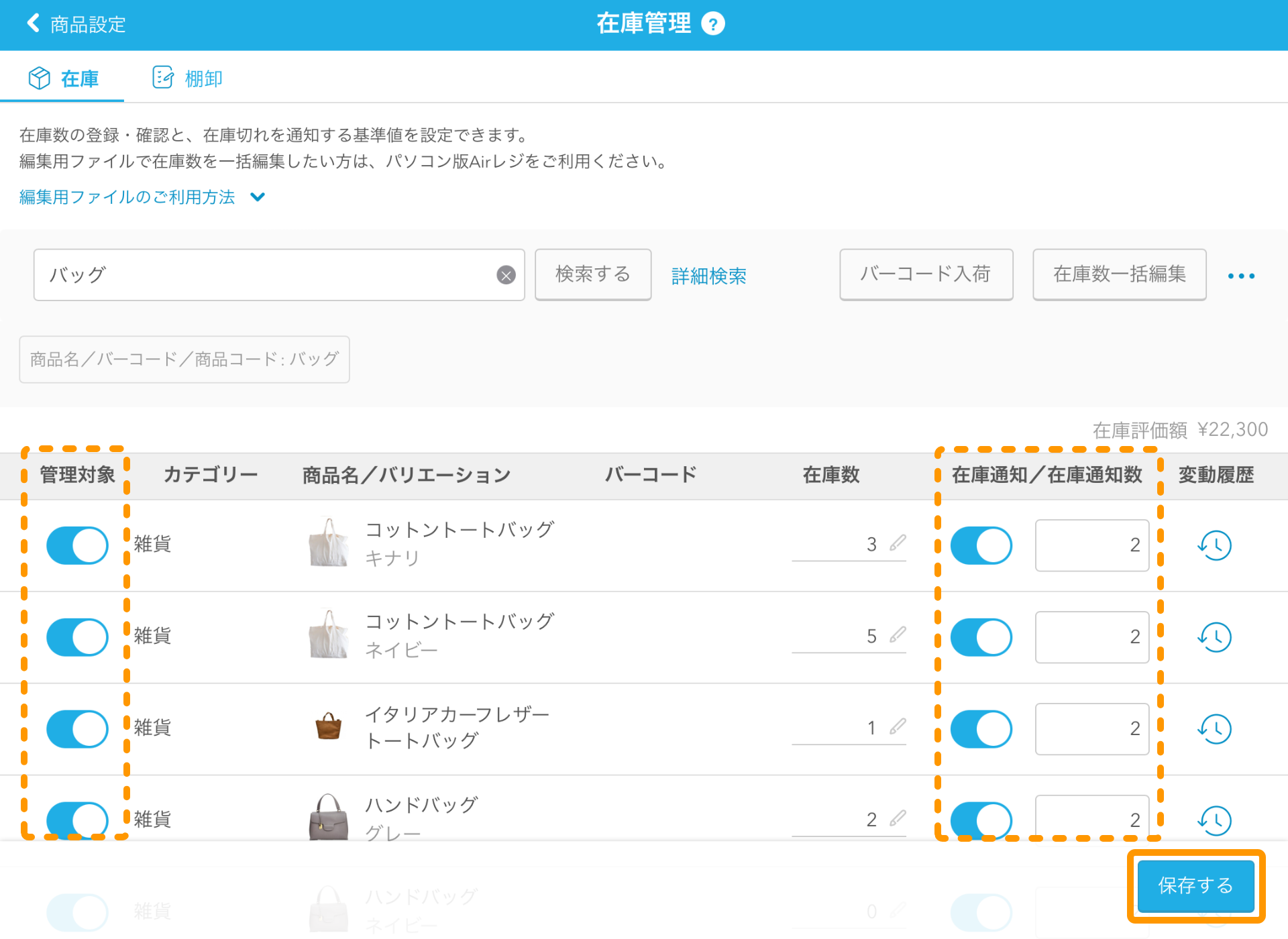Toggle 管理対象 switch for イタリアカーフレザートートバッグ
The width and height of the screenshot is (1288, 939).
(x=77, y=729)
